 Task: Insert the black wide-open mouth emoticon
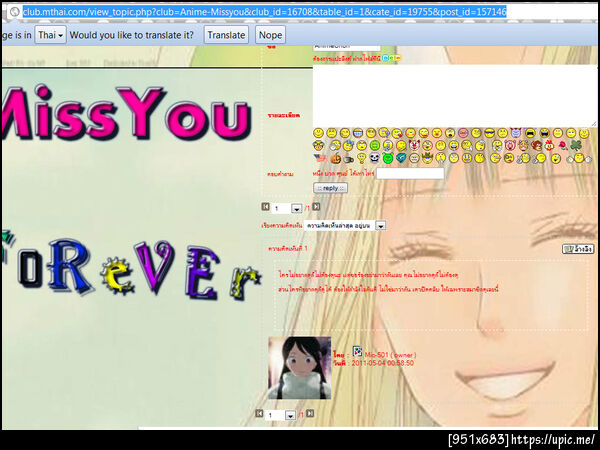(530, 133)
